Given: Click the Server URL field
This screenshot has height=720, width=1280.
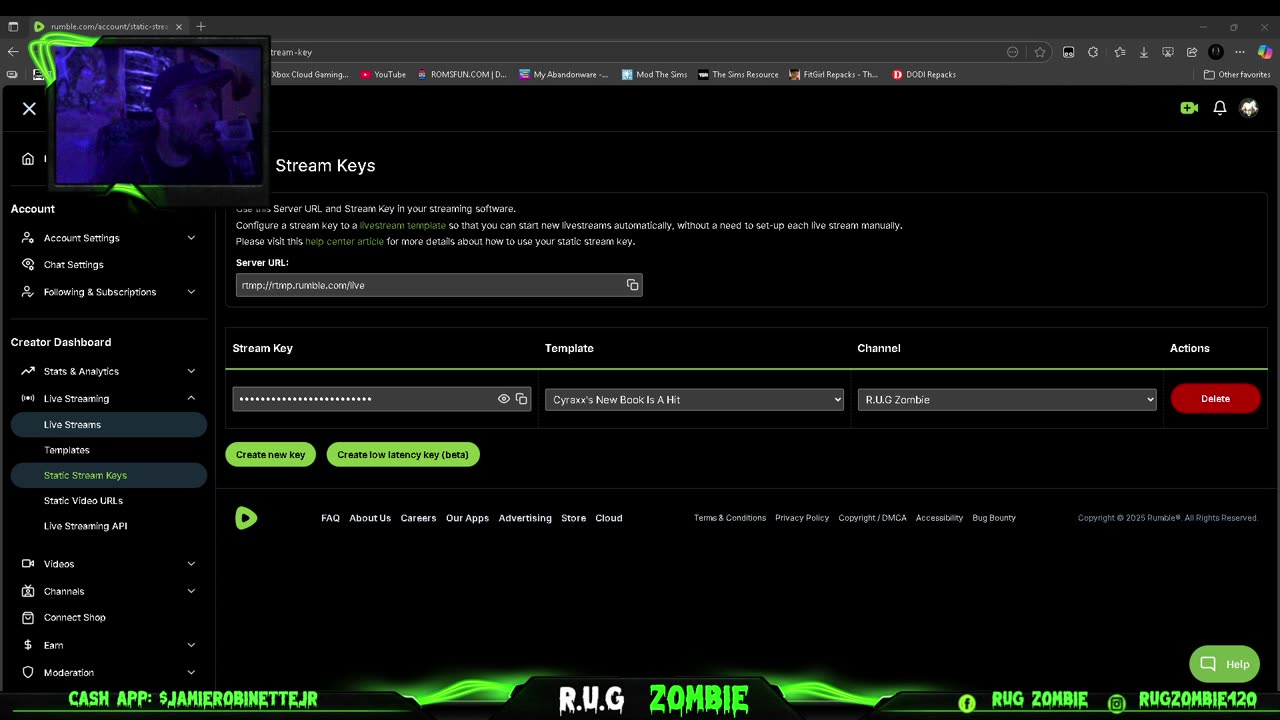Looking at the screenshot, I should pyautogui.click(x=439, y=285).
